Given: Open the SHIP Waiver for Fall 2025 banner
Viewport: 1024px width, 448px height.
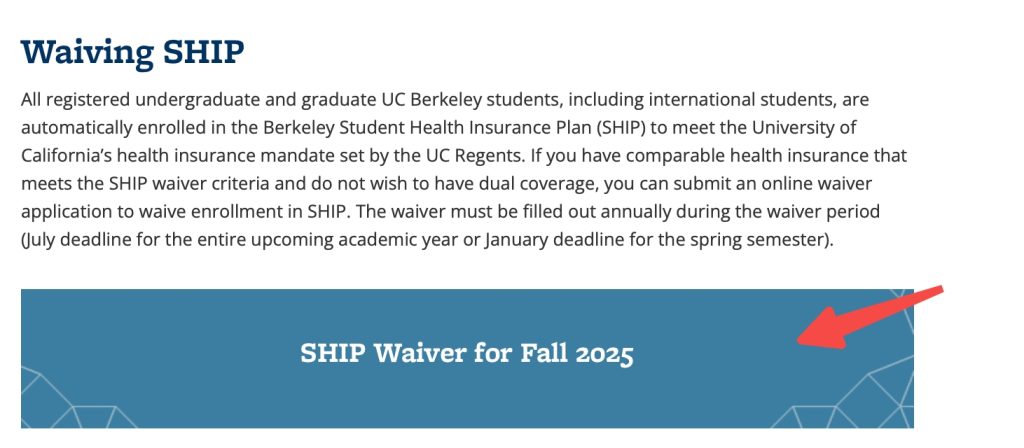Looking at the screenshot, I should coord(467,359).
